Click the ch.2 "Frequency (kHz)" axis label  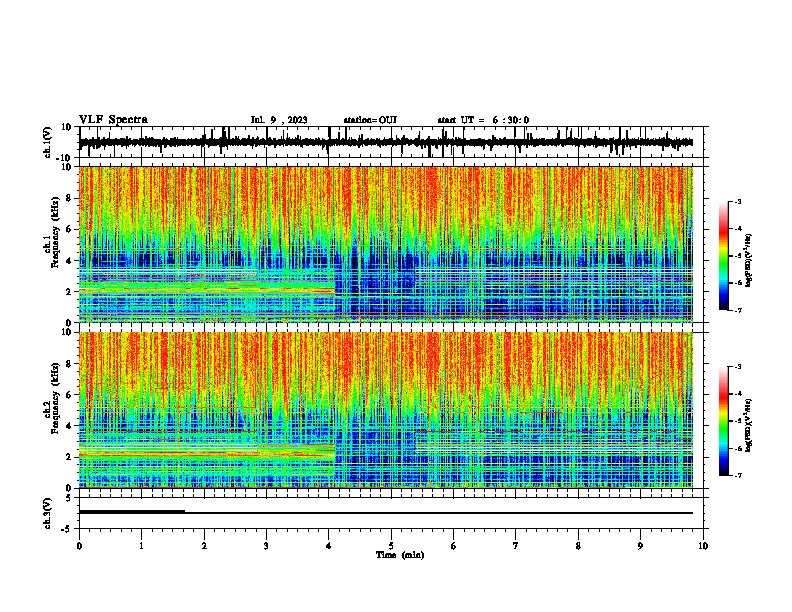pos(55,398)
